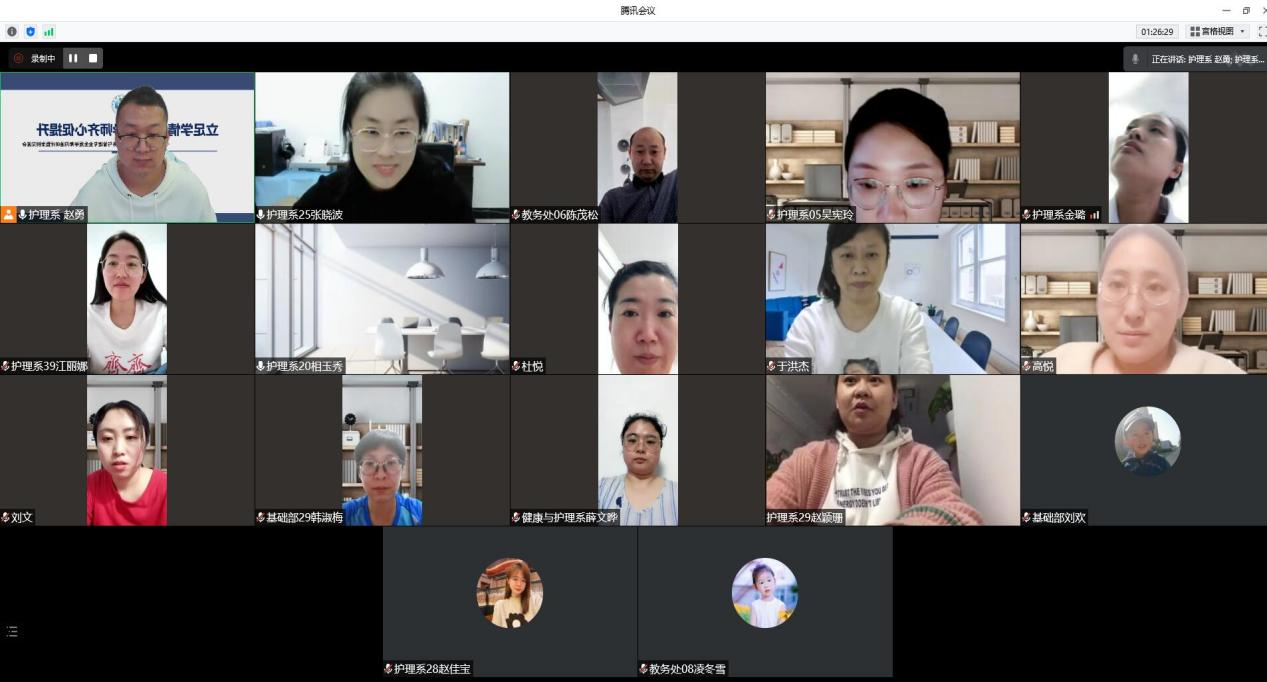The width and height of the screenshot is (1267, 682).
Task: Pause the ongoing recording
Action: pos(73,58)
